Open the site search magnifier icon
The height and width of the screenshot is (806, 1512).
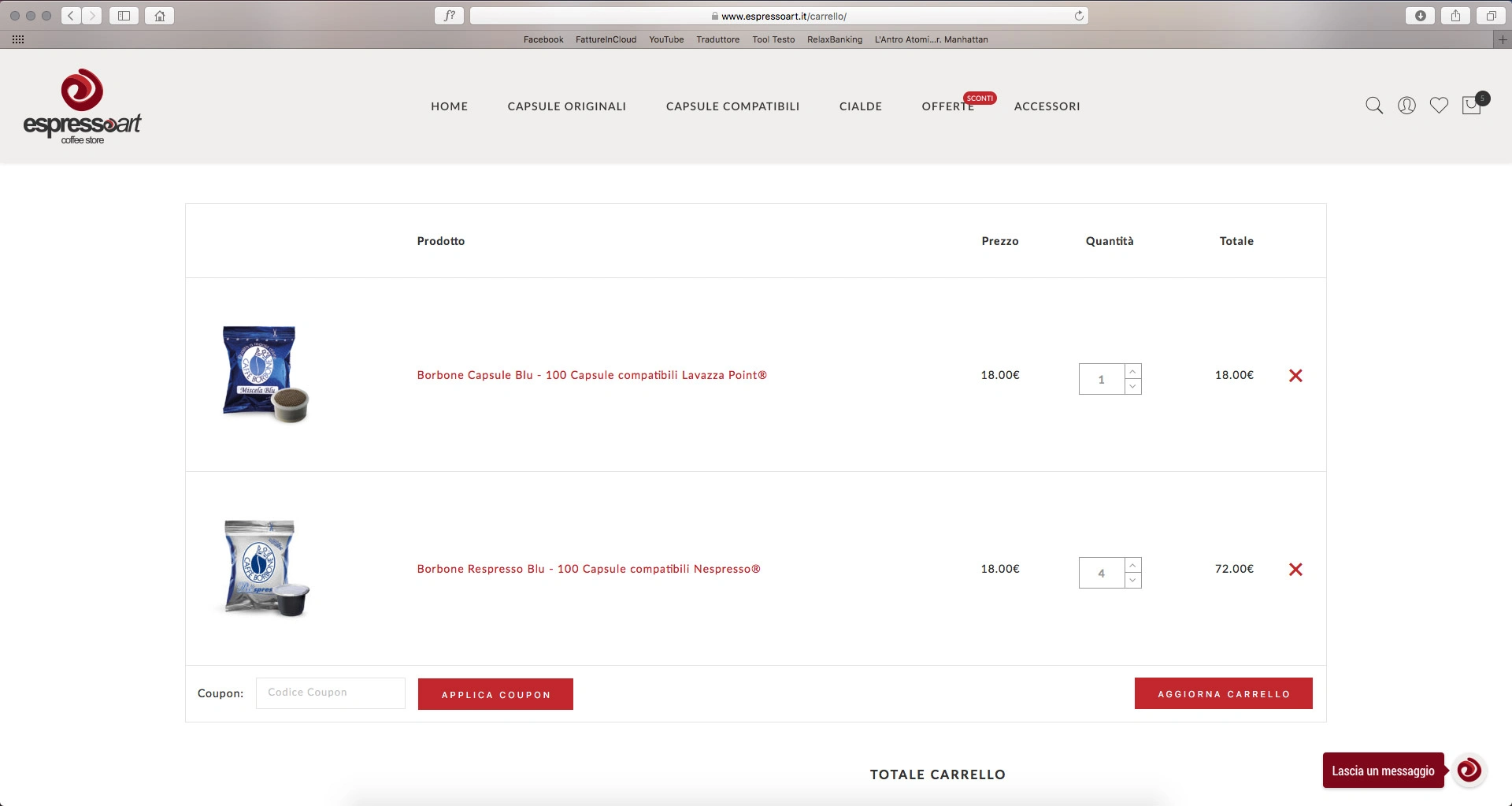(x=1374, y=106)
